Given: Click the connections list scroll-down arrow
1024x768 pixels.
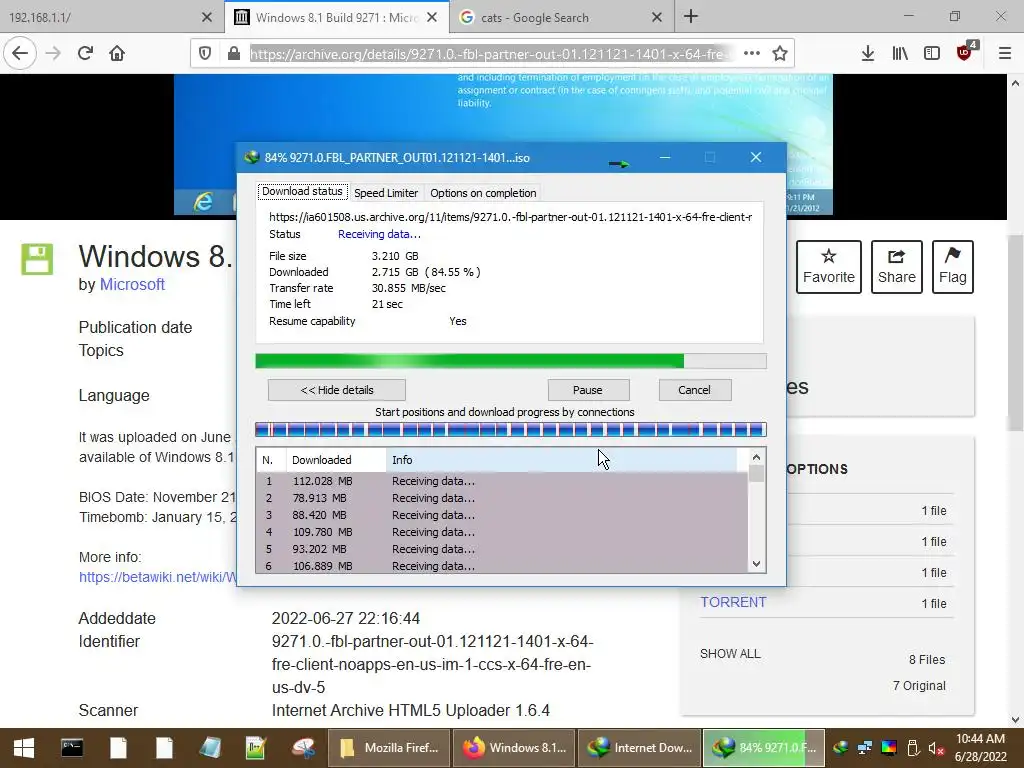Looking at the screenshot, I should click(x=756, y=564).
